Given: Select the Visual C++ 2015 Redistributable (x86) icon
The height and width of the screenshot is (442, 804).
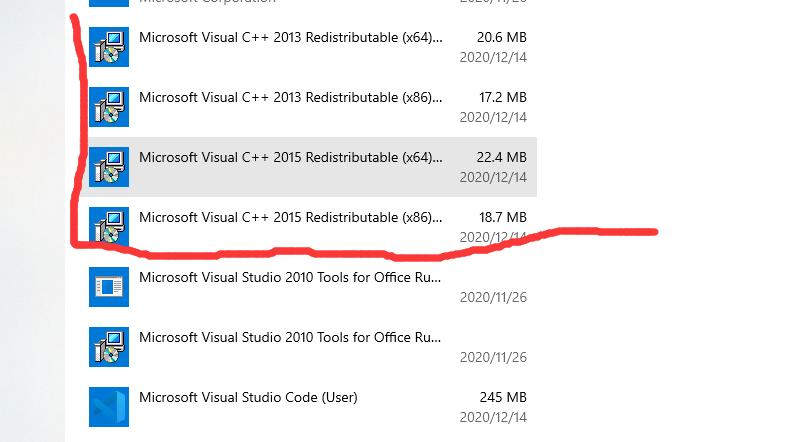Looking at the screenshot, I should point(109,226).
